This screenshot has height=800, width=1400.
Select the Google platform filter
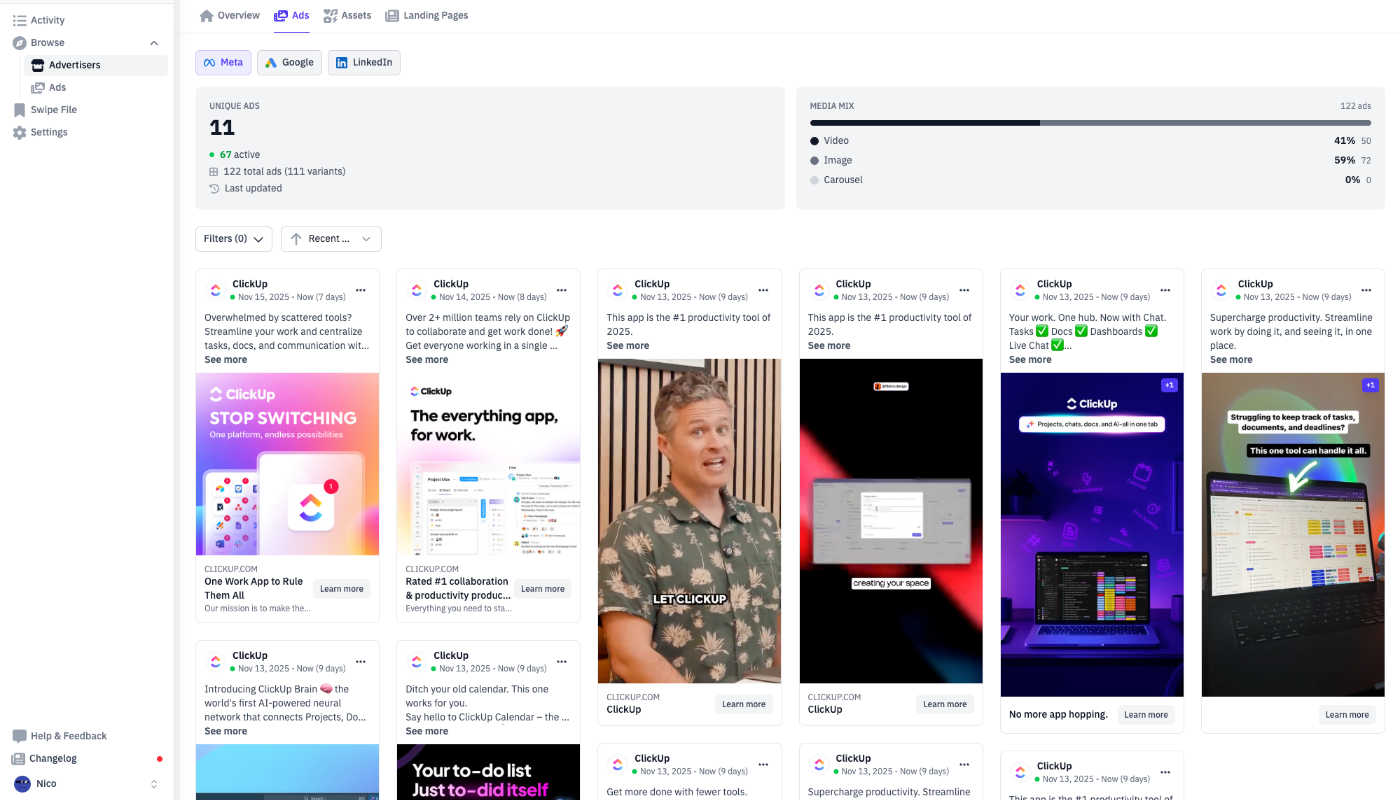[x=289, y=61]
